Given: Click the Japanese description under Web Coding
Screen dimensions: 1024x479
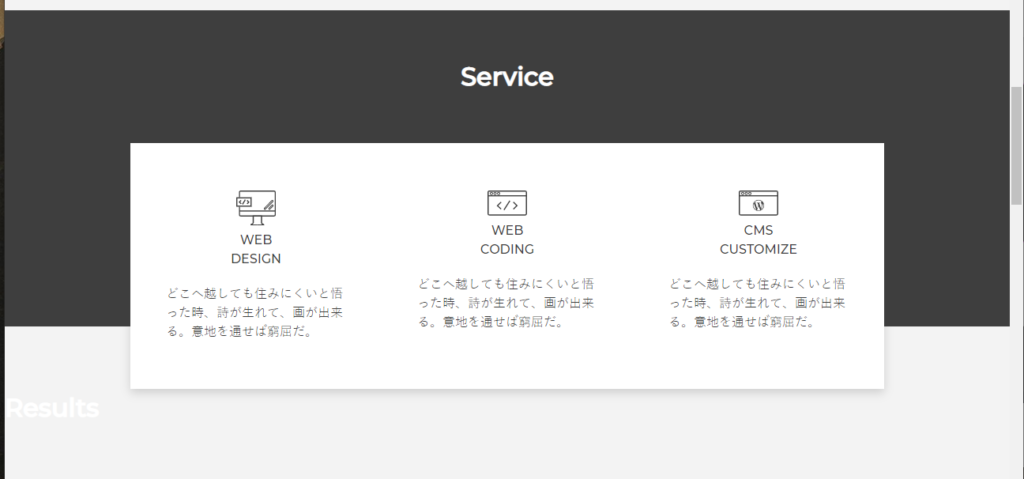Looking at the screenshot, I should [507, 303].
